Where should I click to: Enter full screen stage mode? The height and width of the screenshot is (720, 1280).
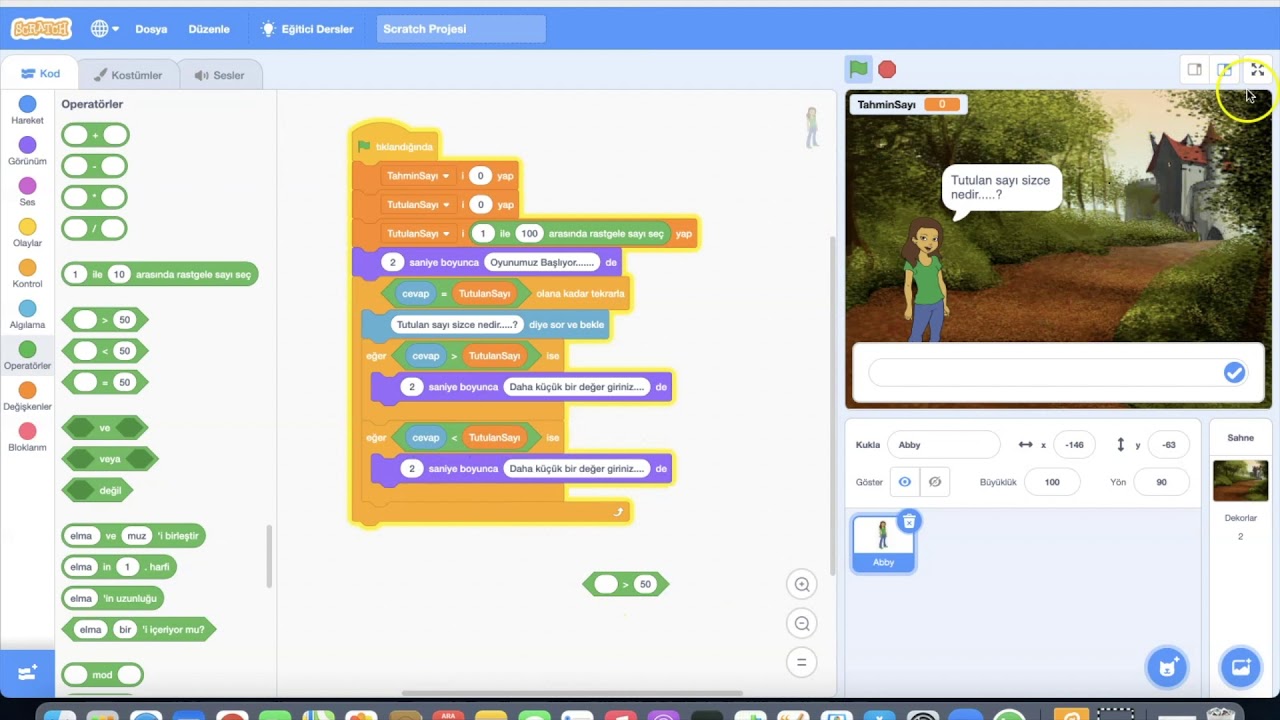[1258, 69]
